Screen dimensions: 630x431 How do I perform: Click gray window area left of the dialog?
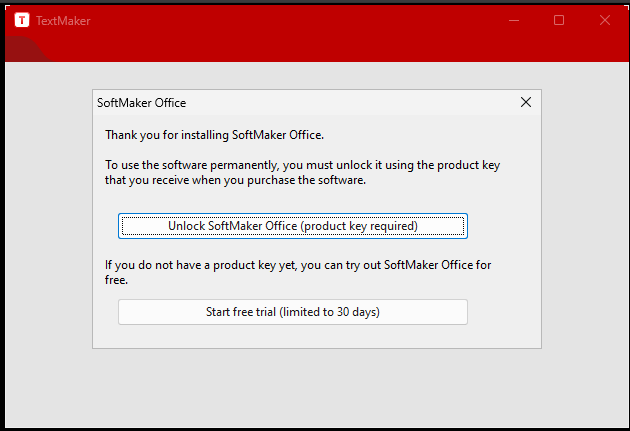click(x=49, y=219)
